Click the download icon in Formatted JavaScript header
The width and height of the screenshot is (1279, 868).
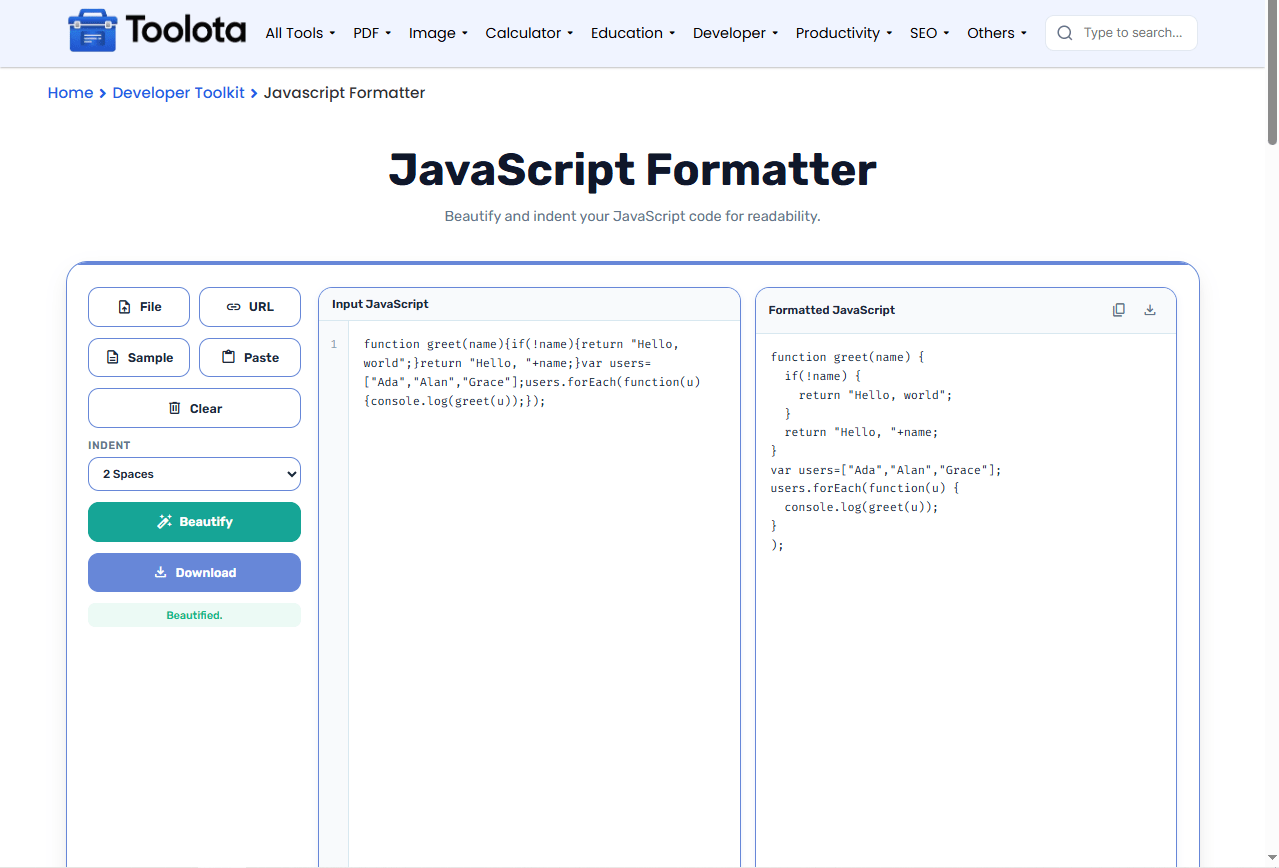(1150, 310)
